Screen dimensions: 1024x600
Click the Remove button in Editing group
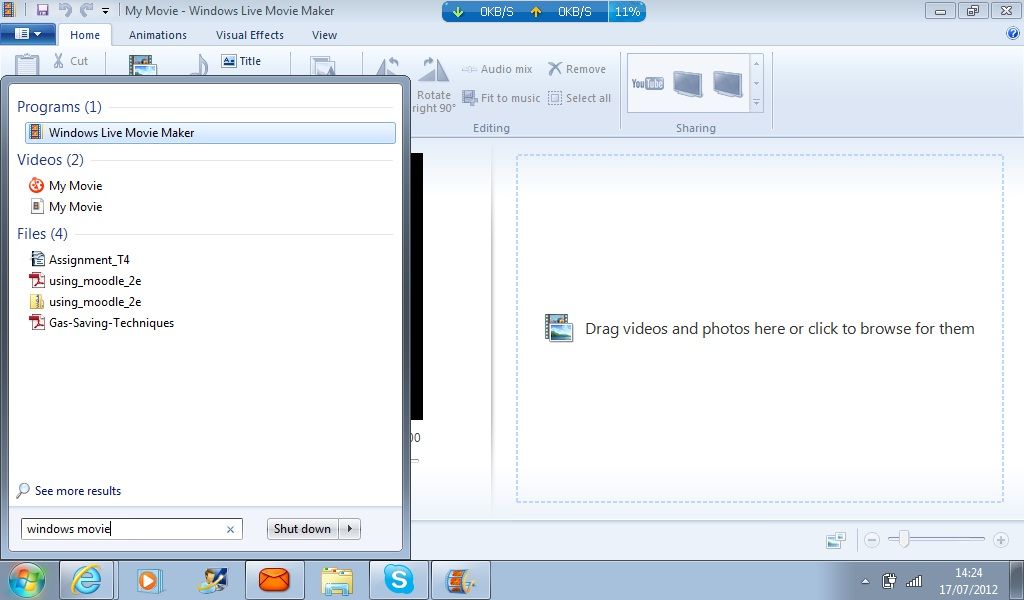[577, 69]
